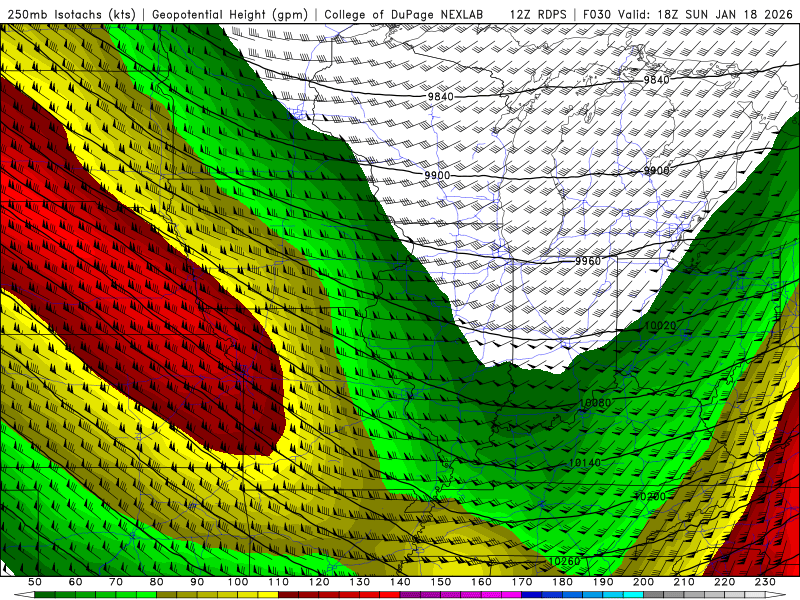Click the "Geopotential Height (gpm)" title text
The image size is (800, 600).
[230, 15]
